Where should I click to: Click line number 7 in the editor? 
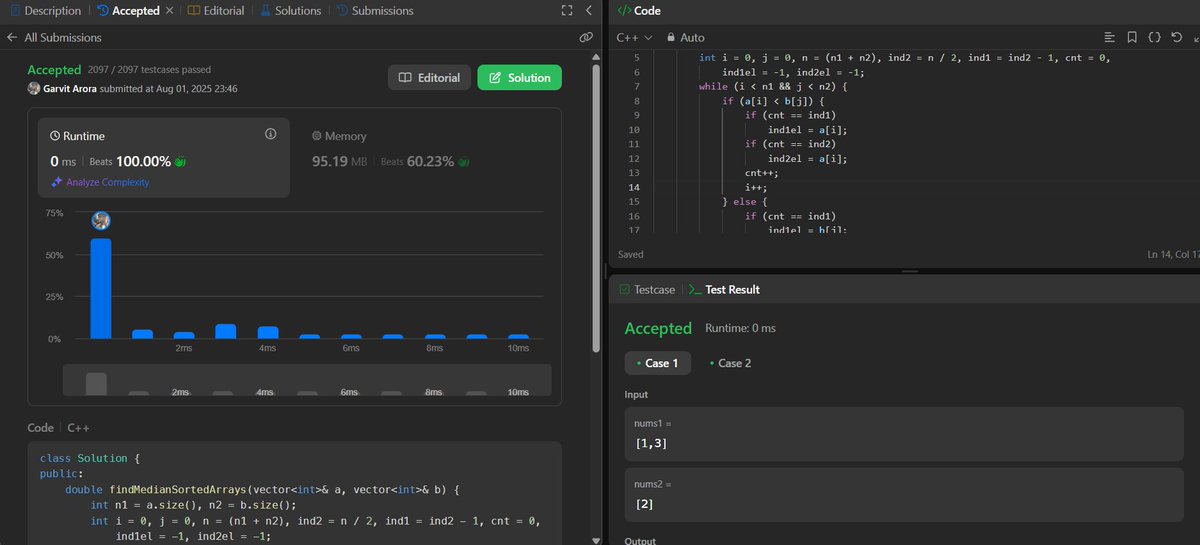pyautogui.click(x=636, y=87)
